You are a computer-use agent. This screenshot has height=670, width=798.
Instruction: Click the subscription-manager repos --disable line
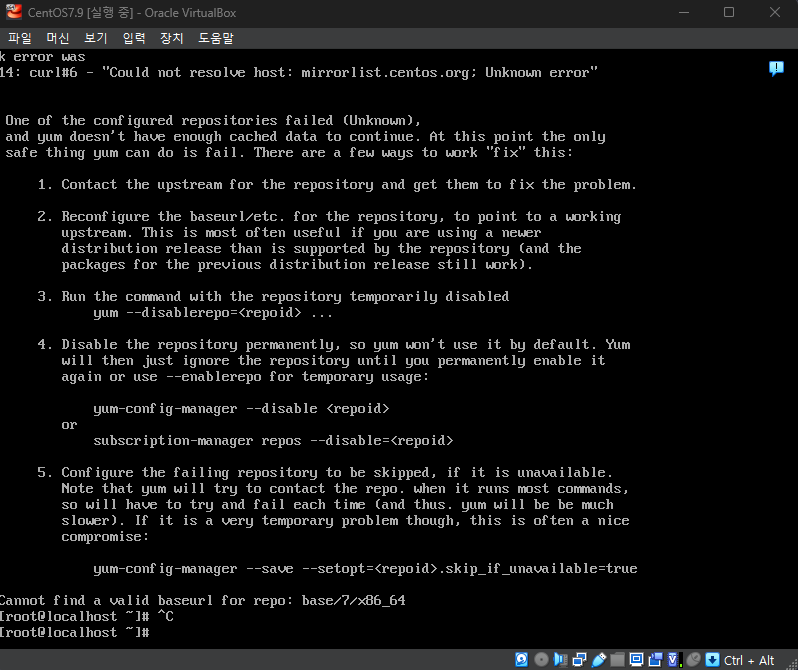coord(273,441)
